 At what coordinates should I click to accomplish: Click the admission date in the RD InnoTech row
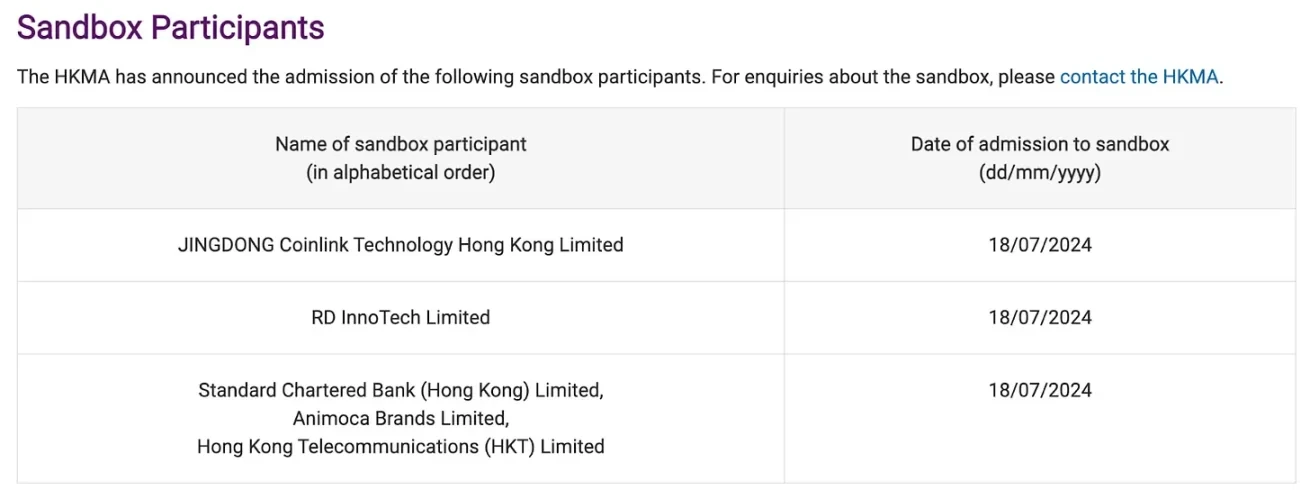click(1039, 318)
